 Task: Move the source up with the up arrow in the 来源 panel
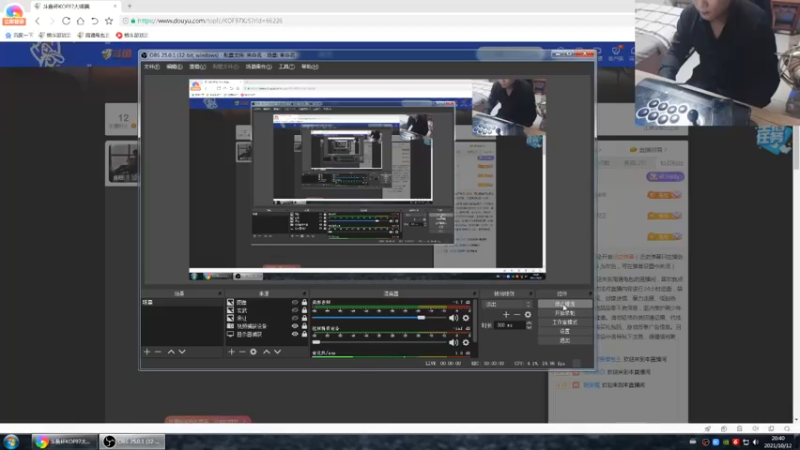(x=266, y=352)
